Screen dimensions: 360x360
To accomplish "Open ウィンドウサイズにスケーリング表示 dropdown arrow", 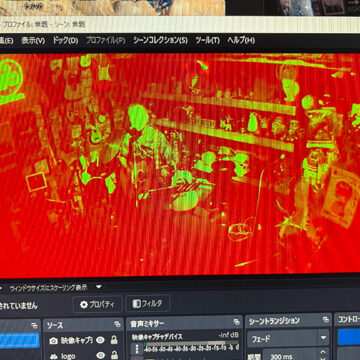I will [99, 286].
